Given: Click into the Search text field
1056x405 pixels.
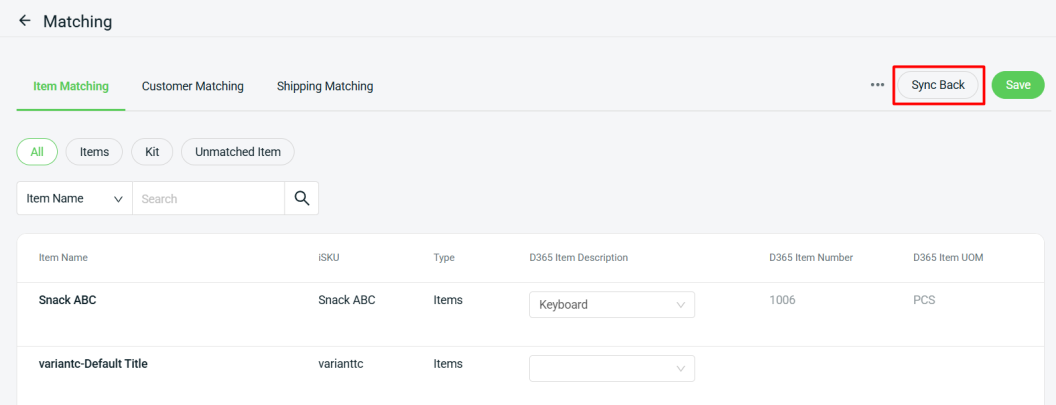Looking at the screenshot, I should [208, 198].
